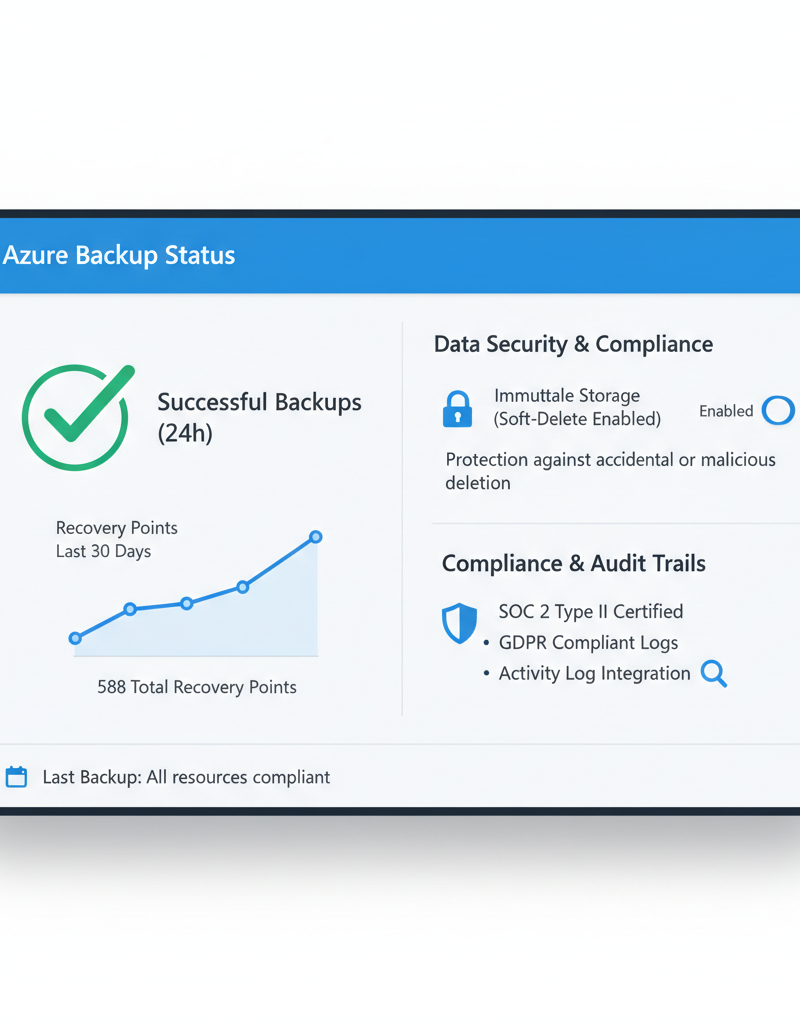Click the first, lowest data point on the chart
800x1024 pixels.
75,638
